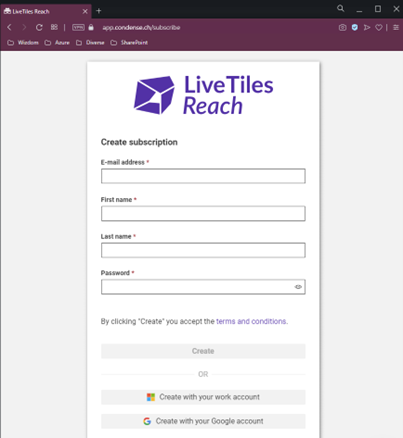Click the send flow arrow icon
This screenshot has height=438, width=403.
point(367,27)
